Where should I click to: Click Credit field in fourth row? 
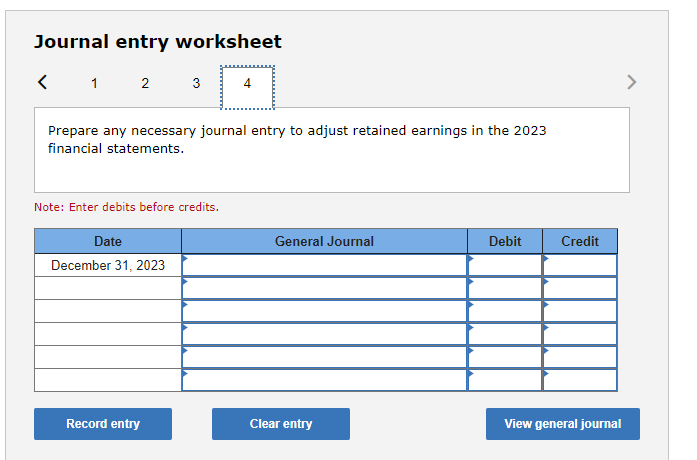(580, 335)
